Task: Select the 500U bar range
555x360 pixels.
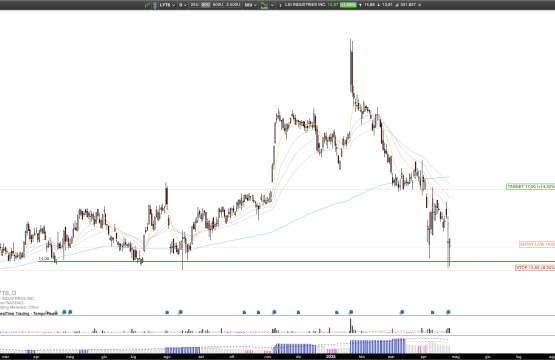Action: coord(218,5)
